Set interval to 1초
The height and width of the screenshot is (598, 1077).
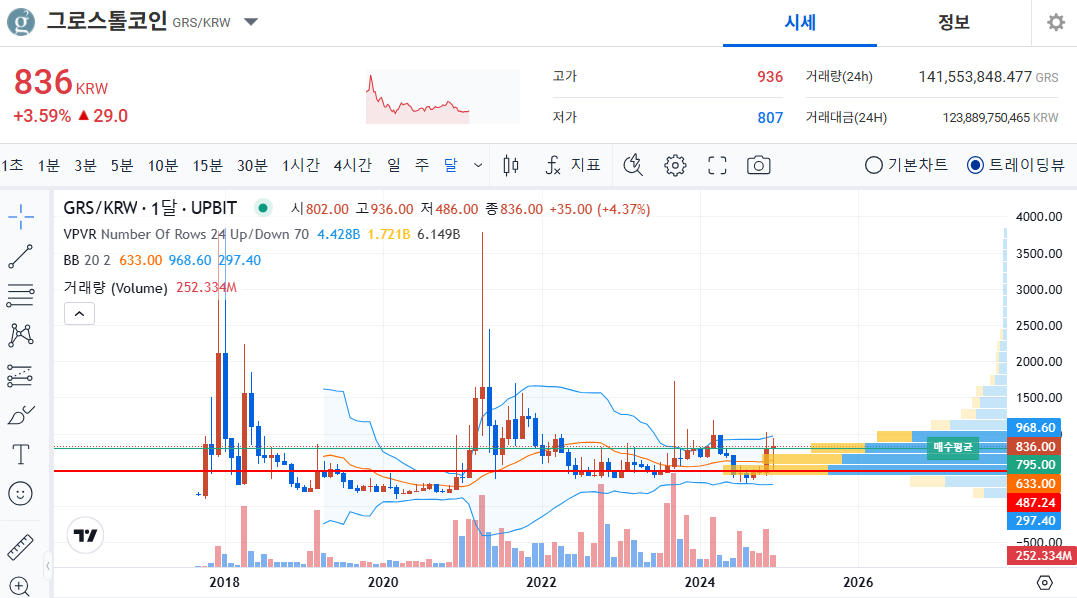tap(12, 165)
